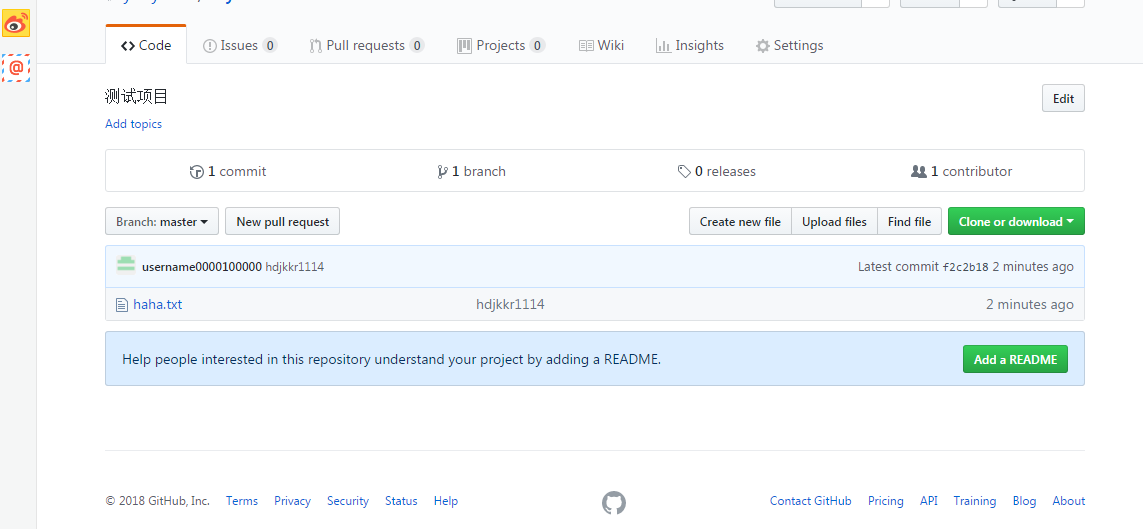Screen dimensions: 1143x529
Task: Go to the Projects tab
Action: point(501,45)
